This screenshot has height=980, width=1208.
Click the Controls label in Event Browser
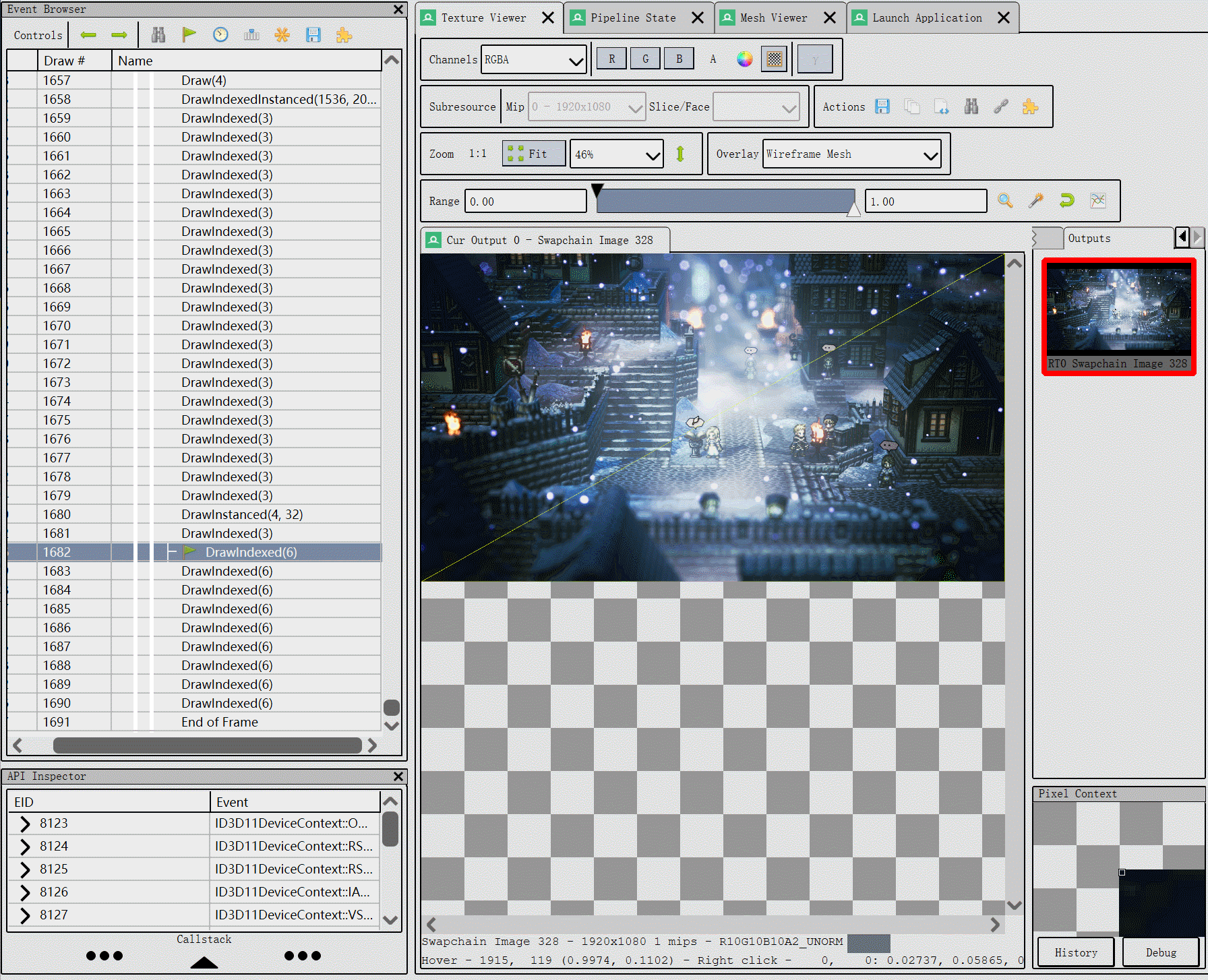pyautogui.click(x=38, y=35)
